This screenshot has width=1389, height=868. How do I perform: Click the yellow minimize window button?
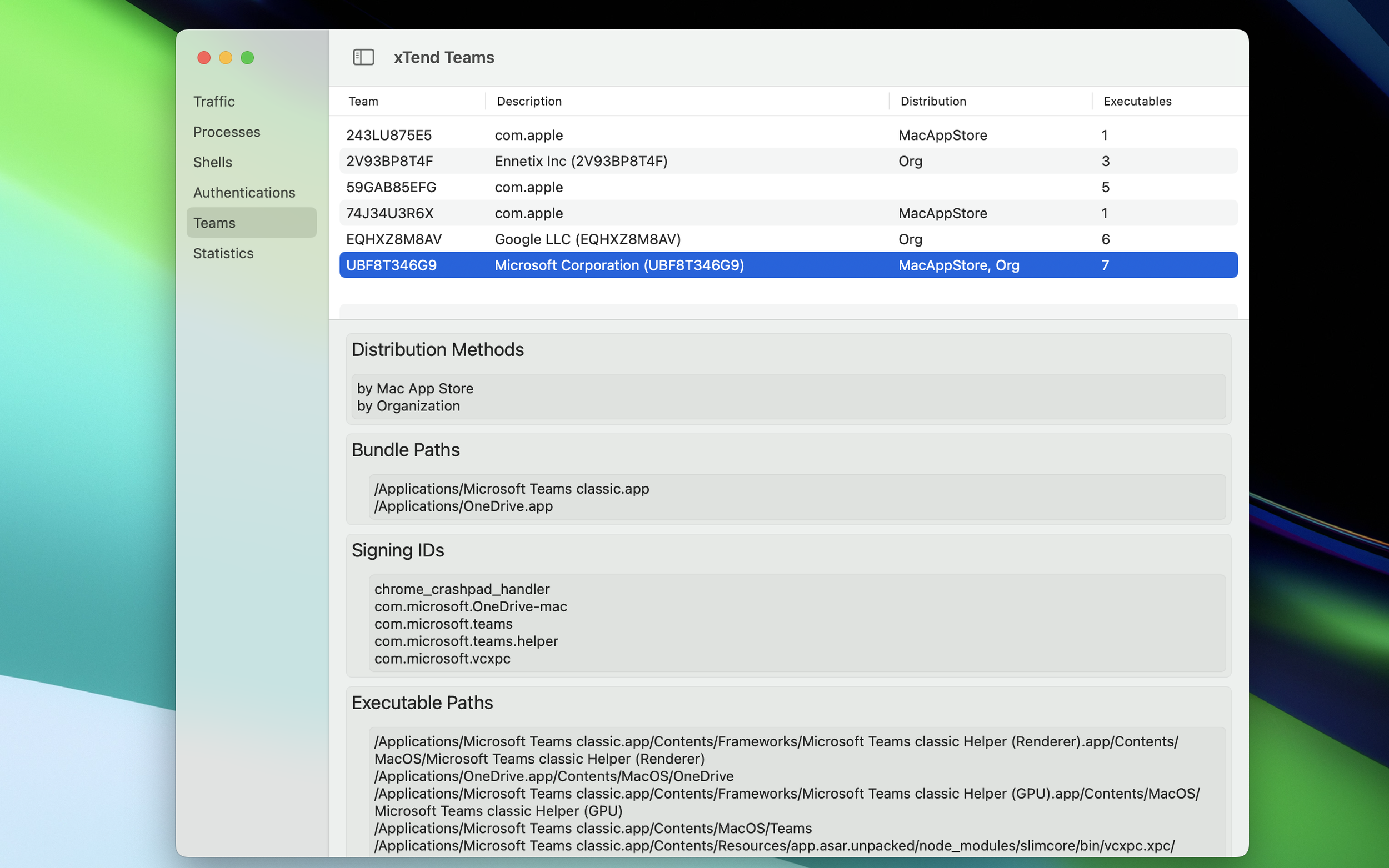point(226,57)
